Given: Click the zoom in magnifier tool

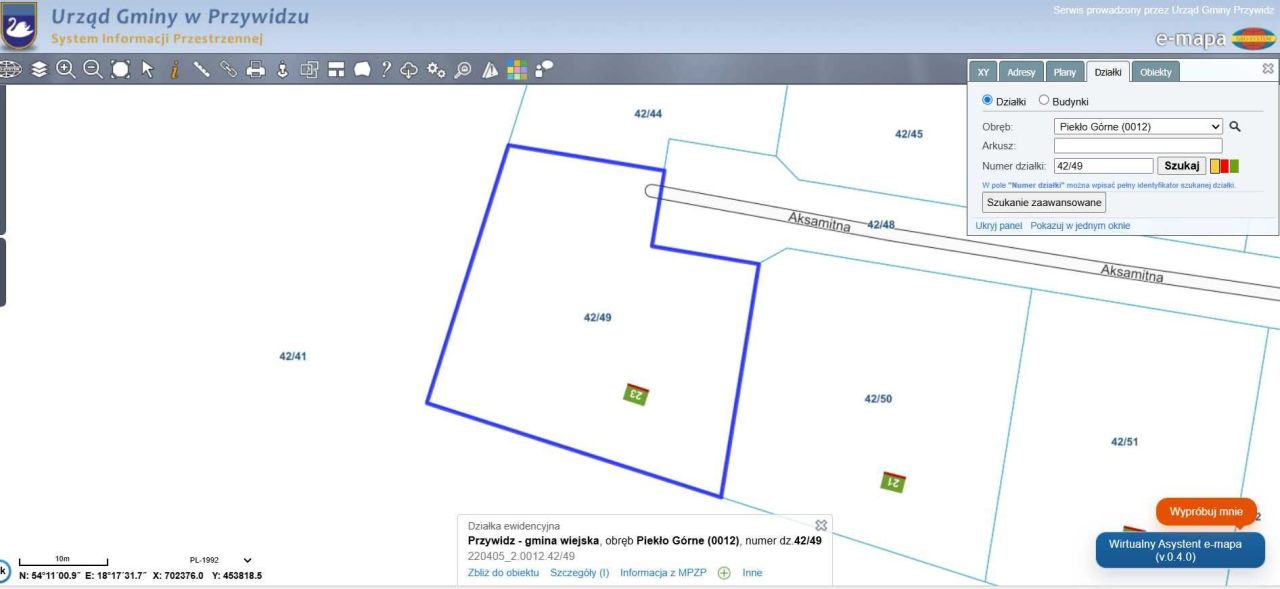Looking at the screenshot, I should pos(66,69).
